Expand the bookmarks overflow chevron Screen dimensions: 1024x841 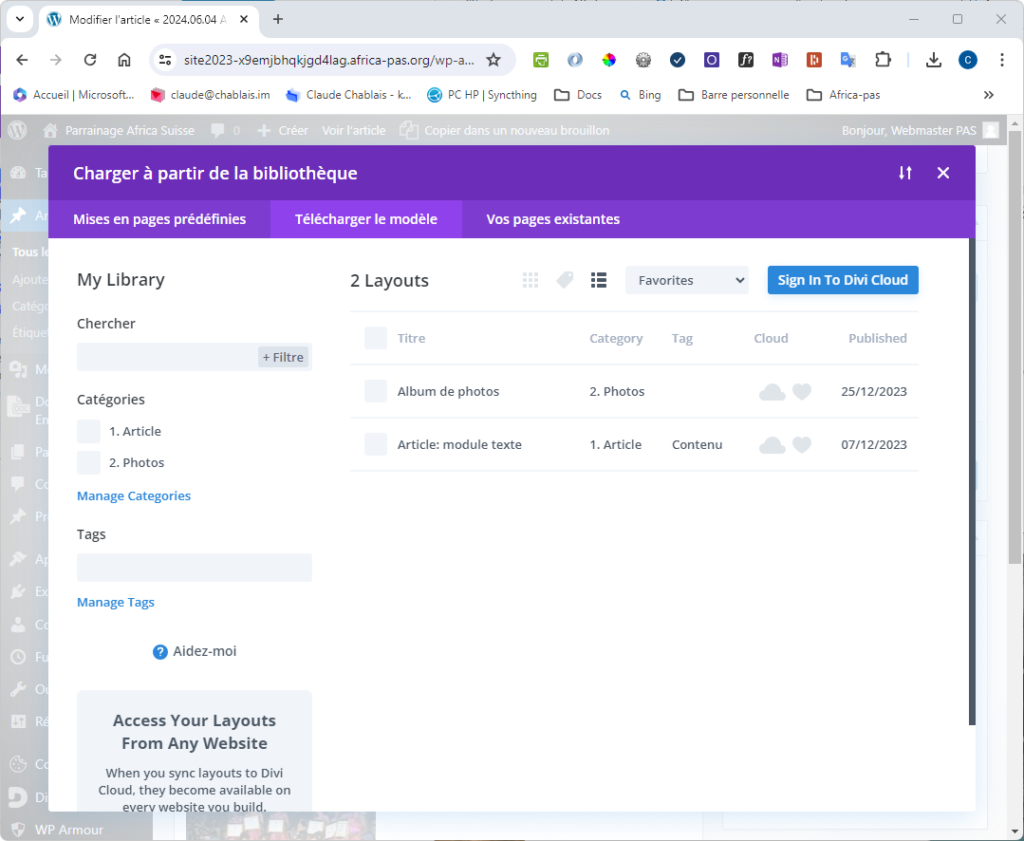tap(988, 95)
